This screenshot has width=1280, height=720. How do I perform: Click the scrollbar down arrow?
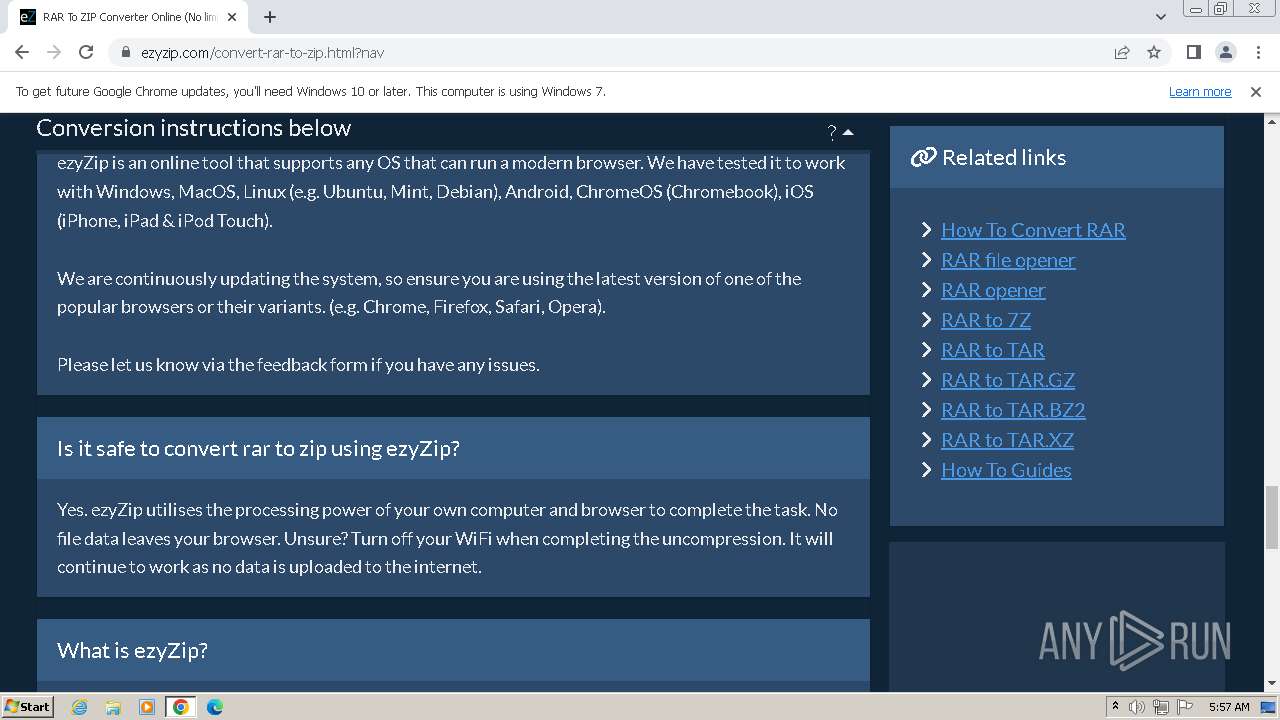1271,683
